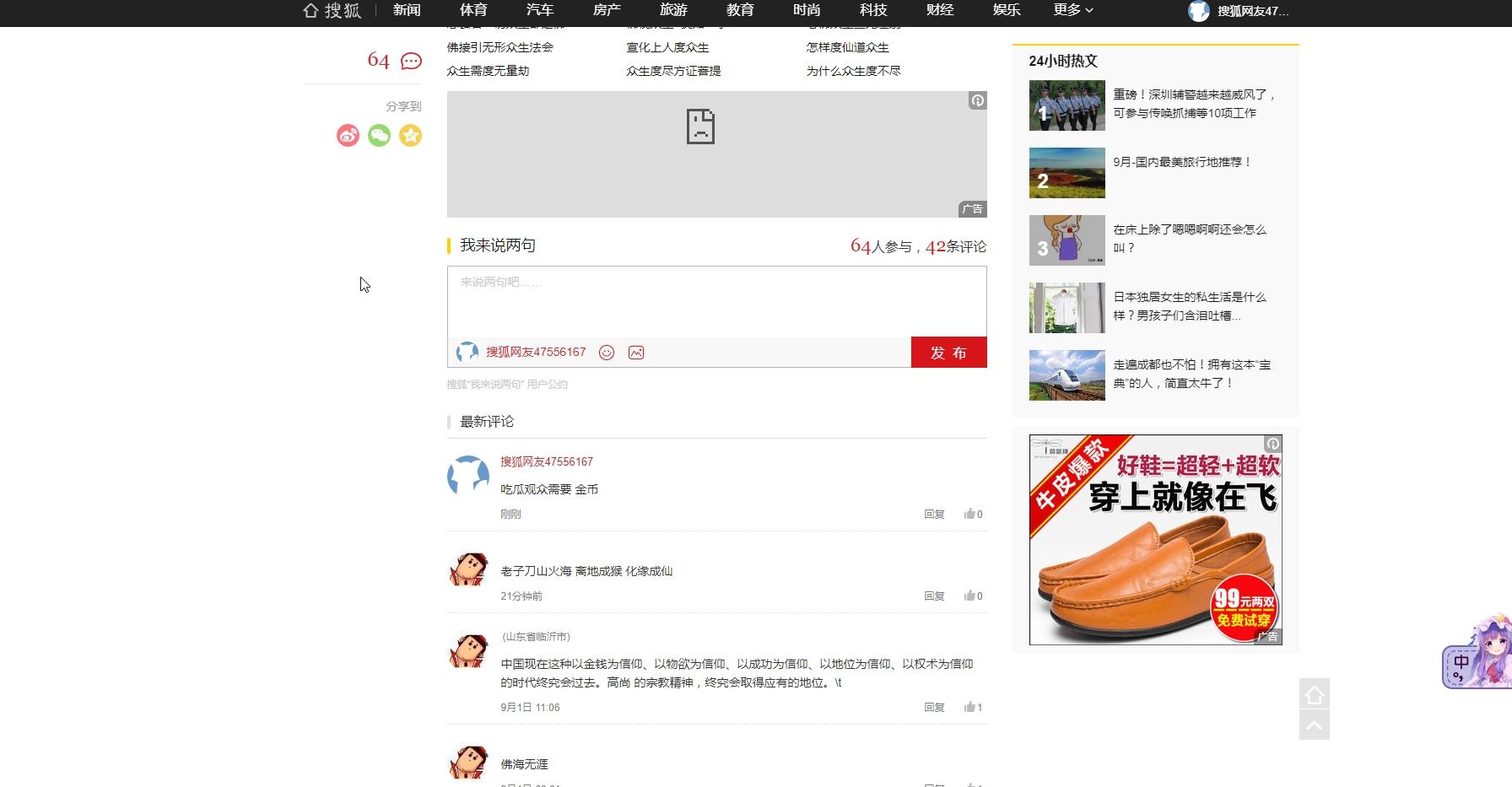Click thumbnail ranked 1 with police officers
This screenshot has width=1512, height=787.
coord(1066,105)
